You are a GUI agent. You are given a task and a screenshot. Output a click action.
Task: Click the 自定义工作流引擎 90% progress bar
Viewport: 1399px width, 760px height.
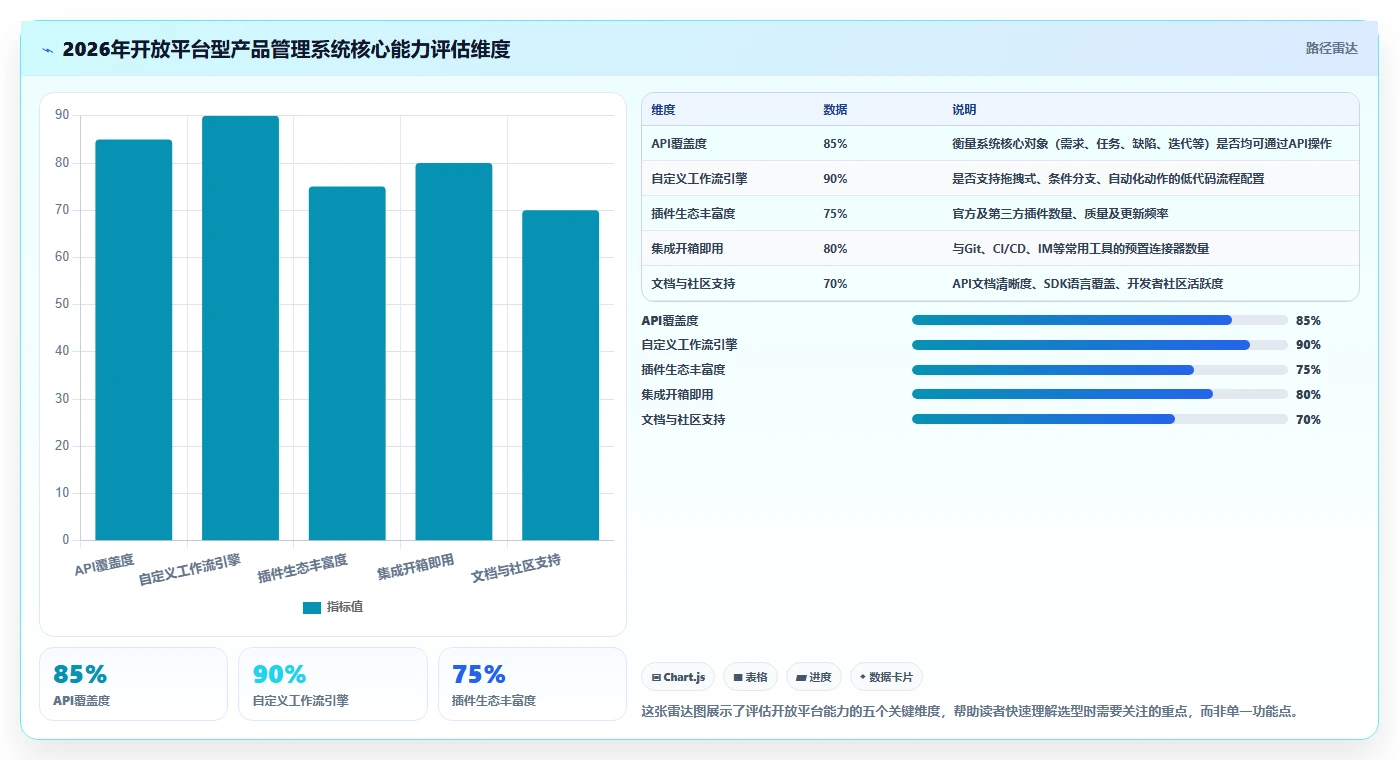1100,345
